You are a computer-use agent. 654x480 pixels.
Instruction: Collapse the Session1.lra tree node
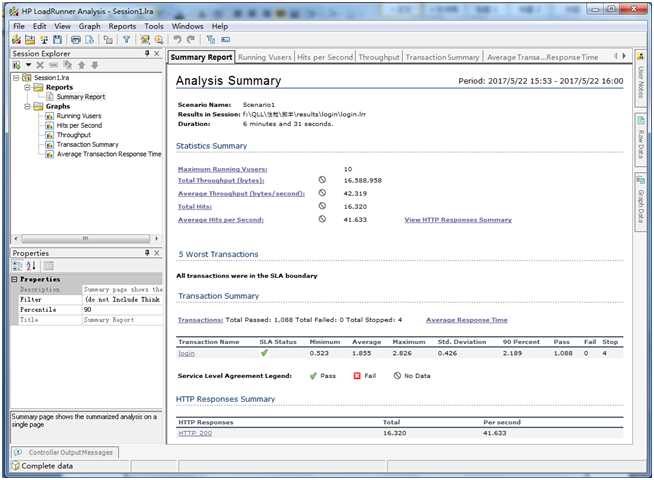16,77
